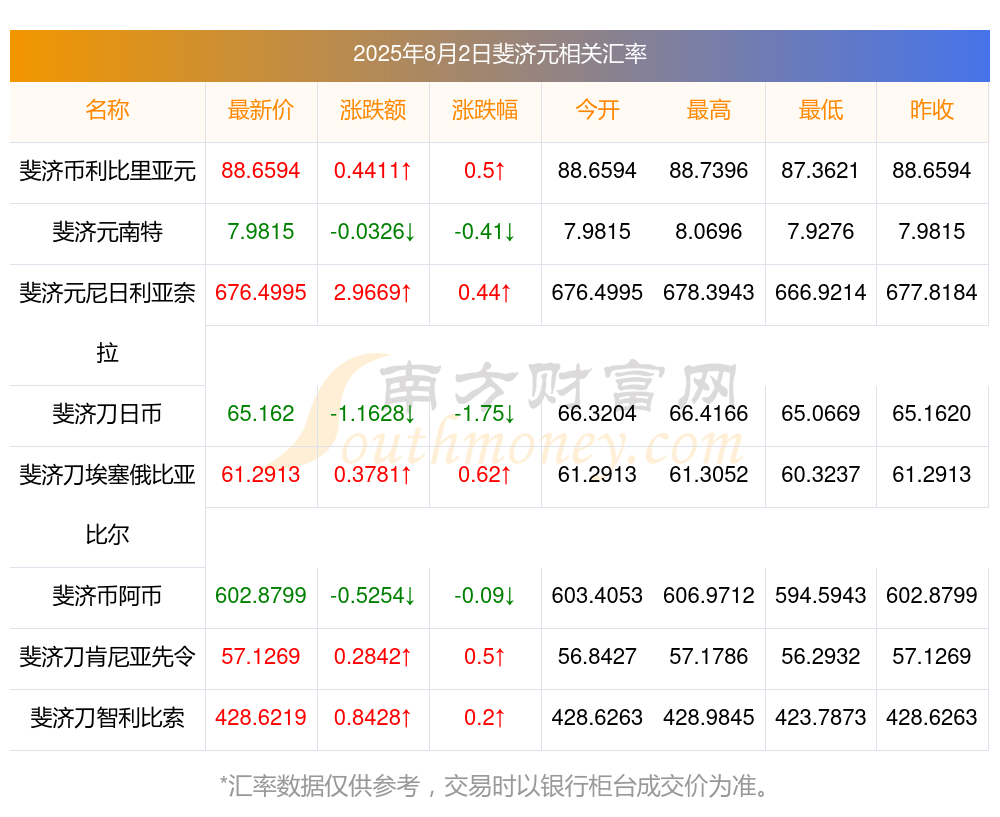This screenshot has height=817, width=1000.
Task: Click percent change 0.2↑
Action: pos(485,718)
